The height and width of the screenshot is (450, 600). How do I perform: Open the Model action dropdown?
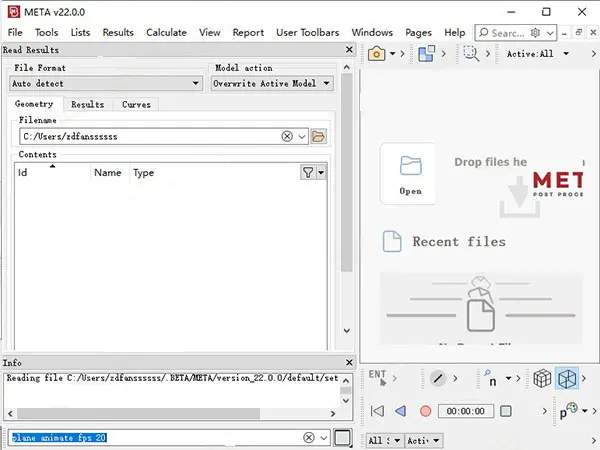tap(272, 83)
